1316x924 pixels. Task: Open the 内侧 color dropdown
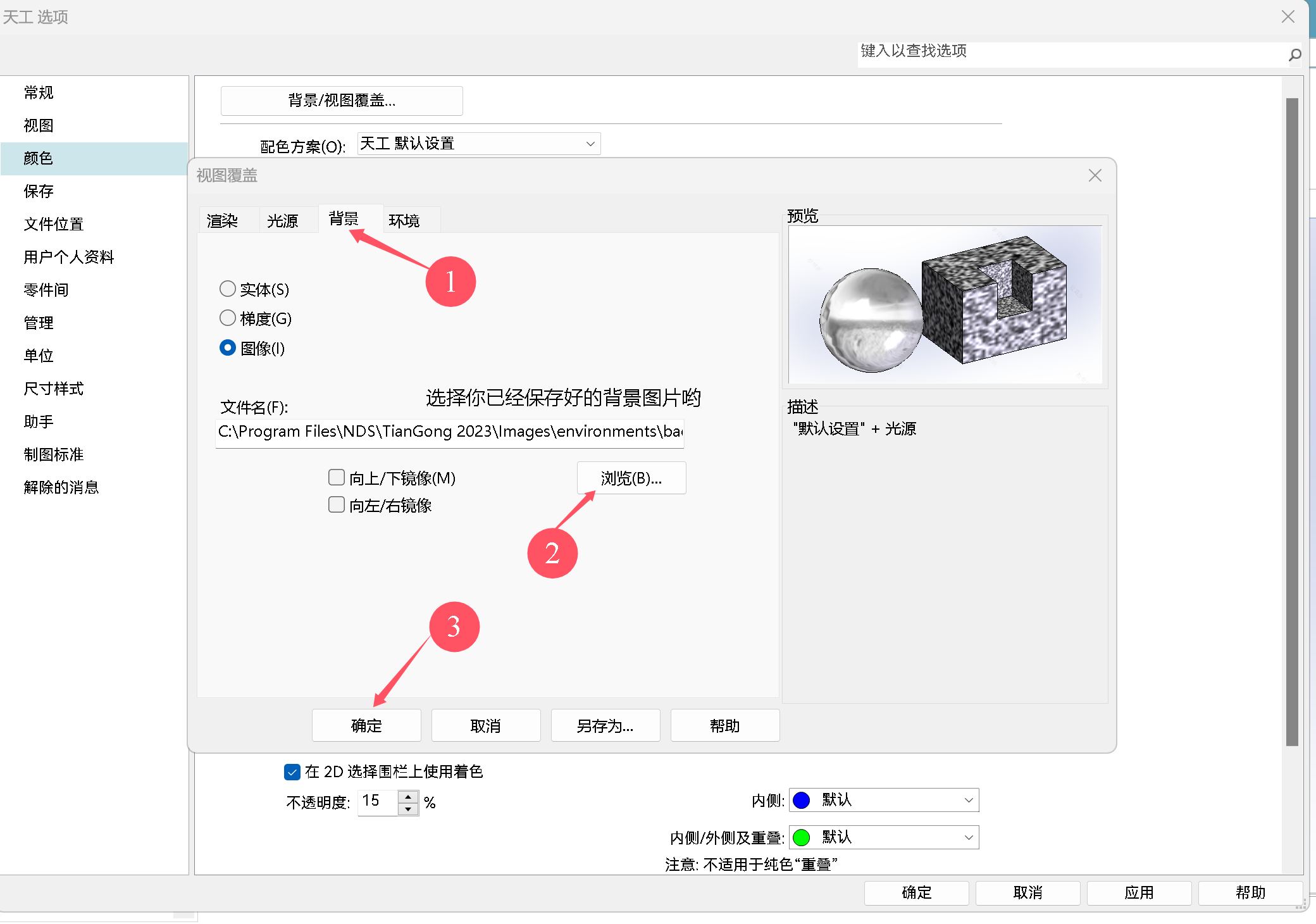[884, 800]
